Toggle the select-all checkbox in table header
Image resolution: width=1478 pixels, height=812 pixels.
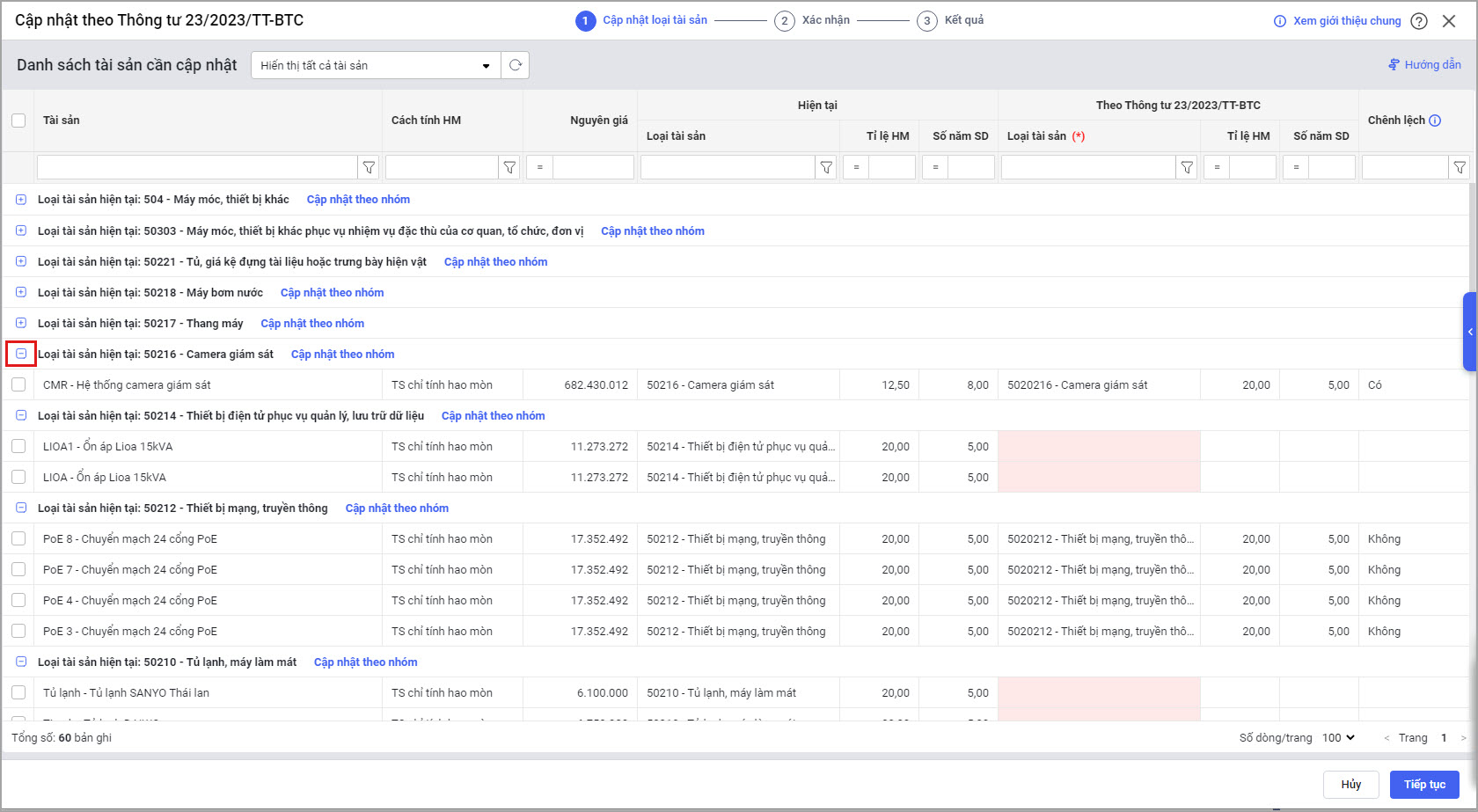(18, 121)
